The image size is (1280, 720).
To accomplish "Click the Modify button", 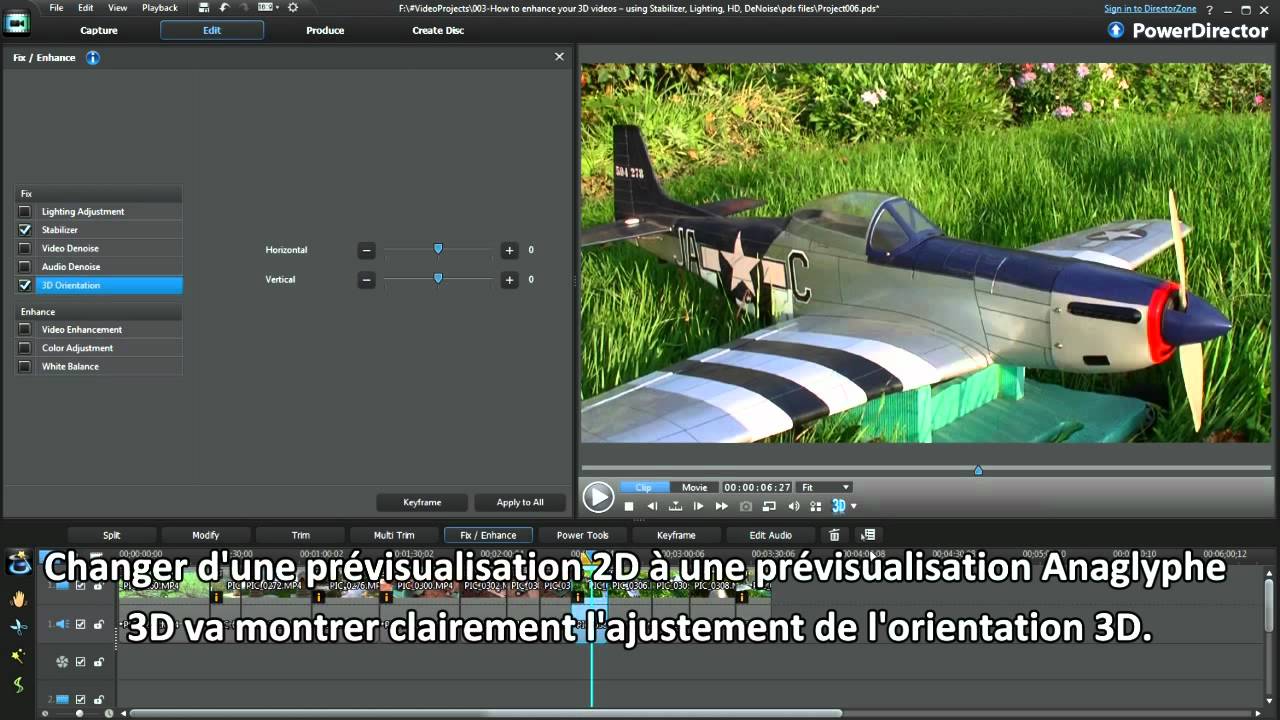I will coord(205,535).
